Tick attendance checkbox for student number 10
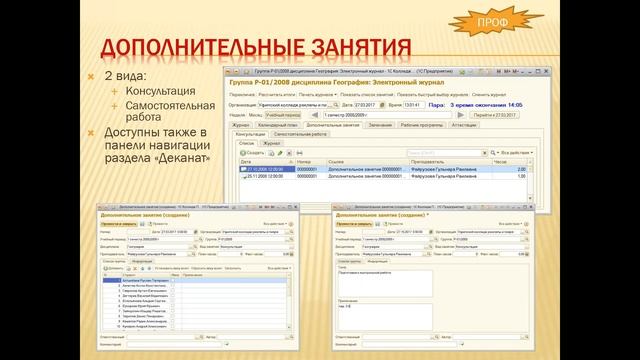 click(173, 327)
